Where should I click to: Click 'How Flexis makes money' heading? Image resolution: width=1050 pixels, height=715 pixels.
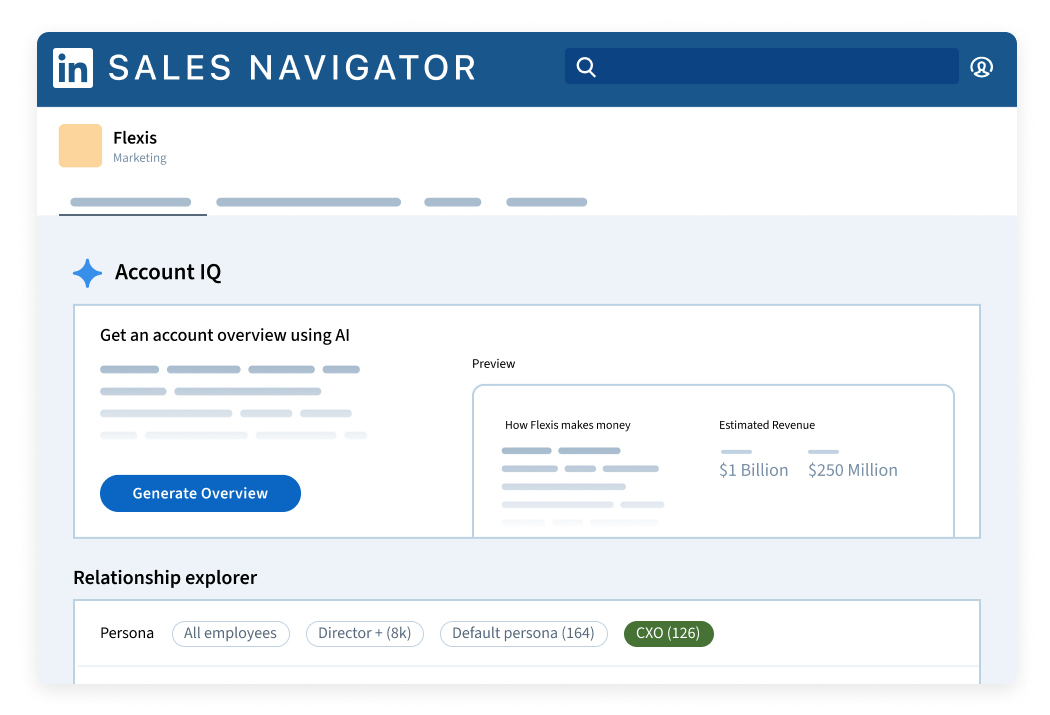(568, 425)
